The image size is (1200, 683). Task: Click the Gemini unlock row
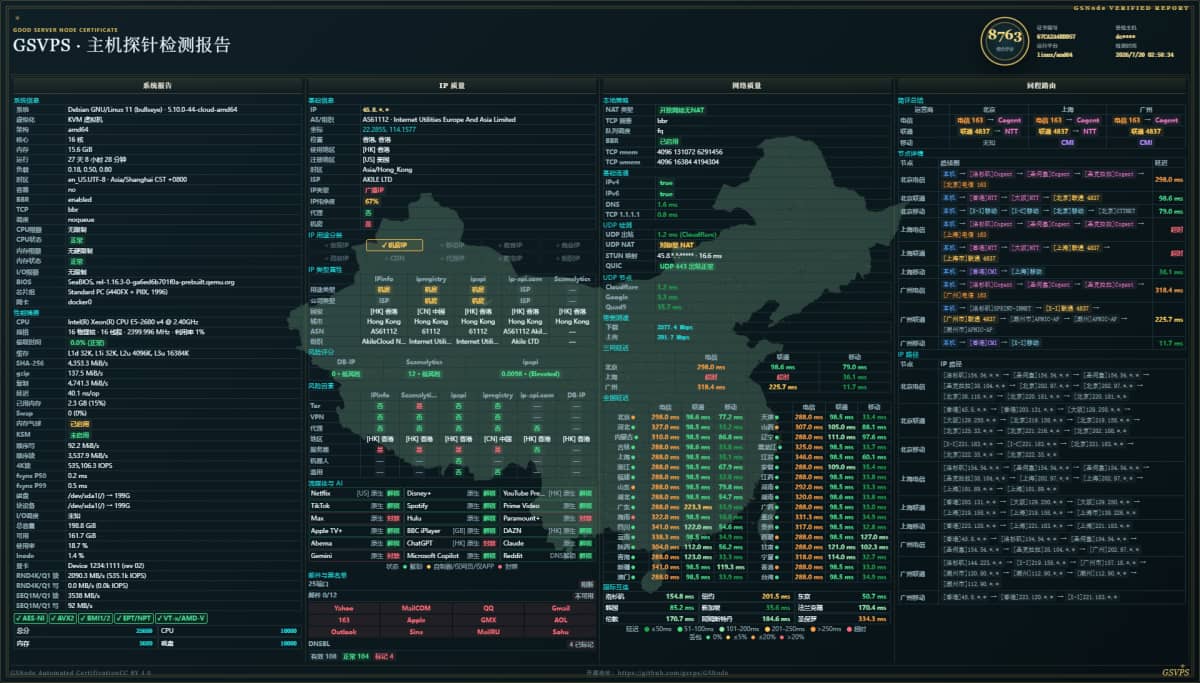[355, 554]
